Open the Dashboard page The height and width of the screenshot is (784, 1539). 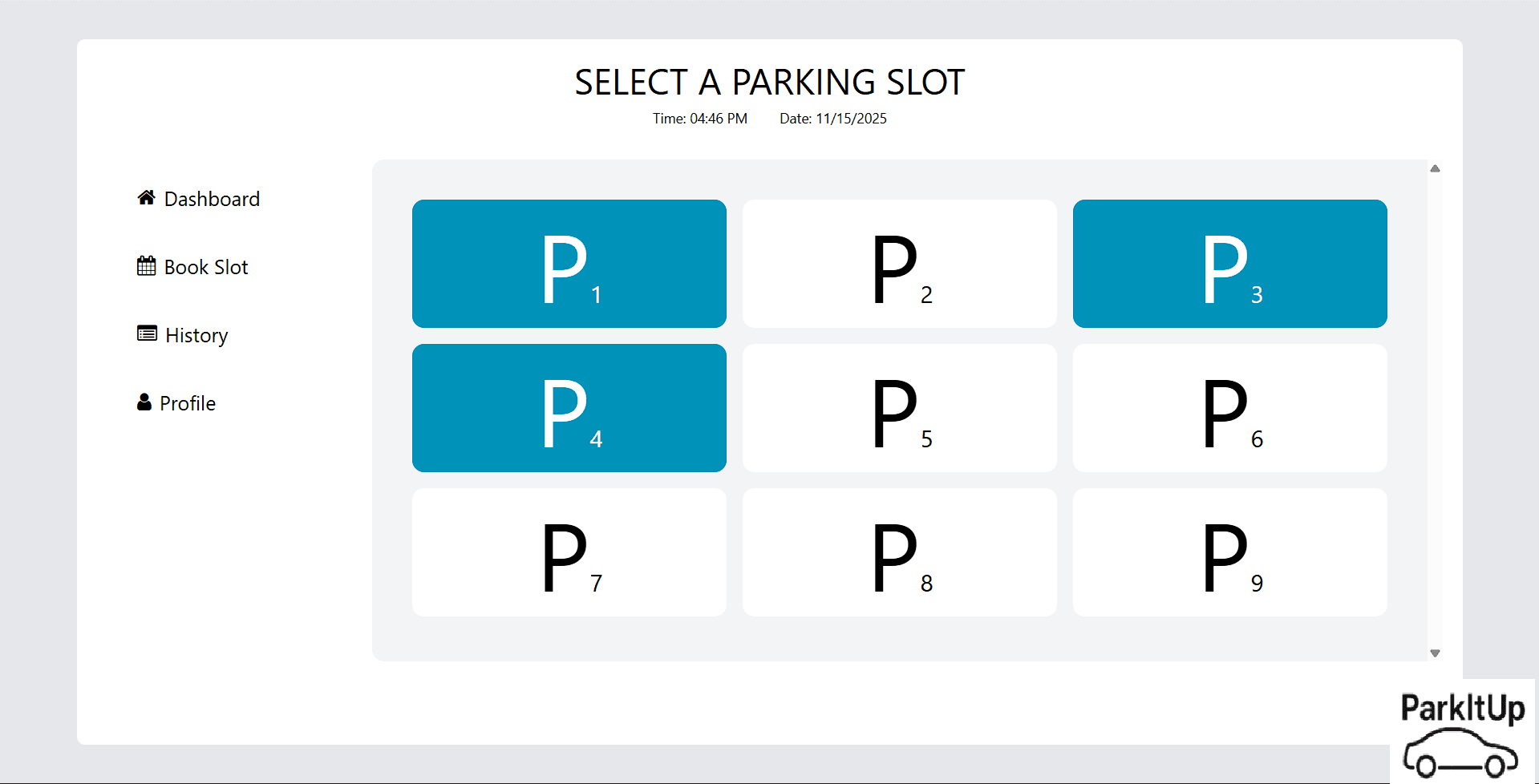[x=211, y=199]
